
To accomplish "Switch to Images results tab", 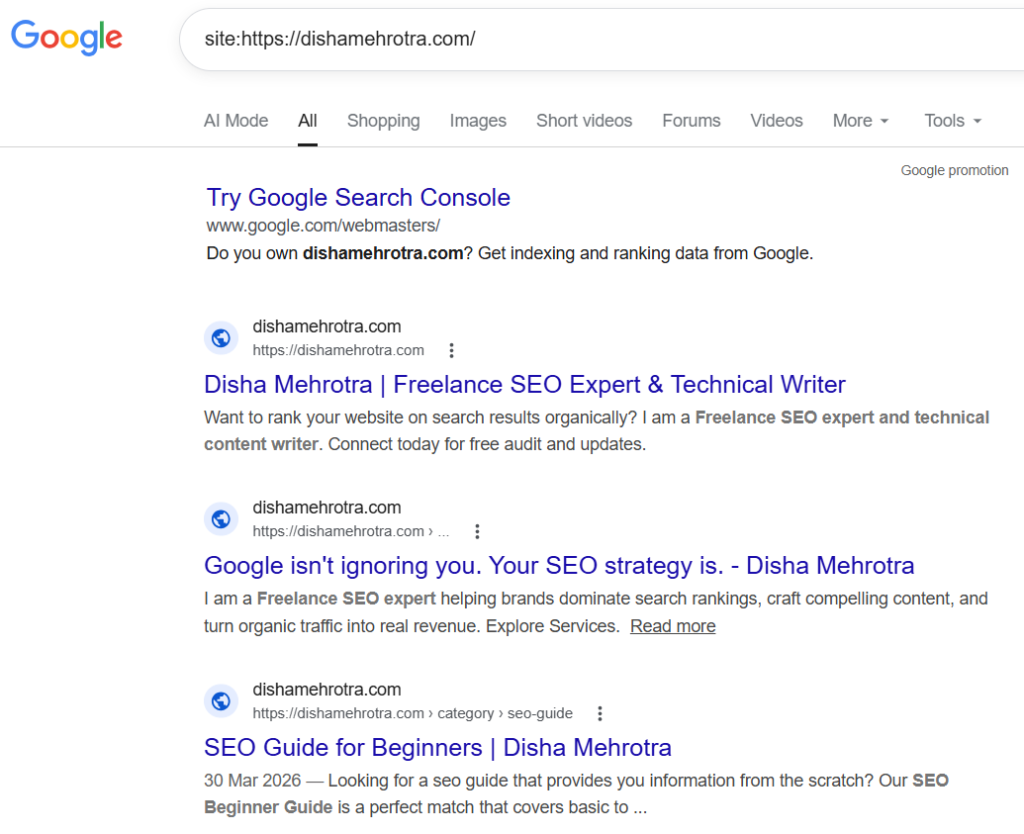I will point(478,121).
